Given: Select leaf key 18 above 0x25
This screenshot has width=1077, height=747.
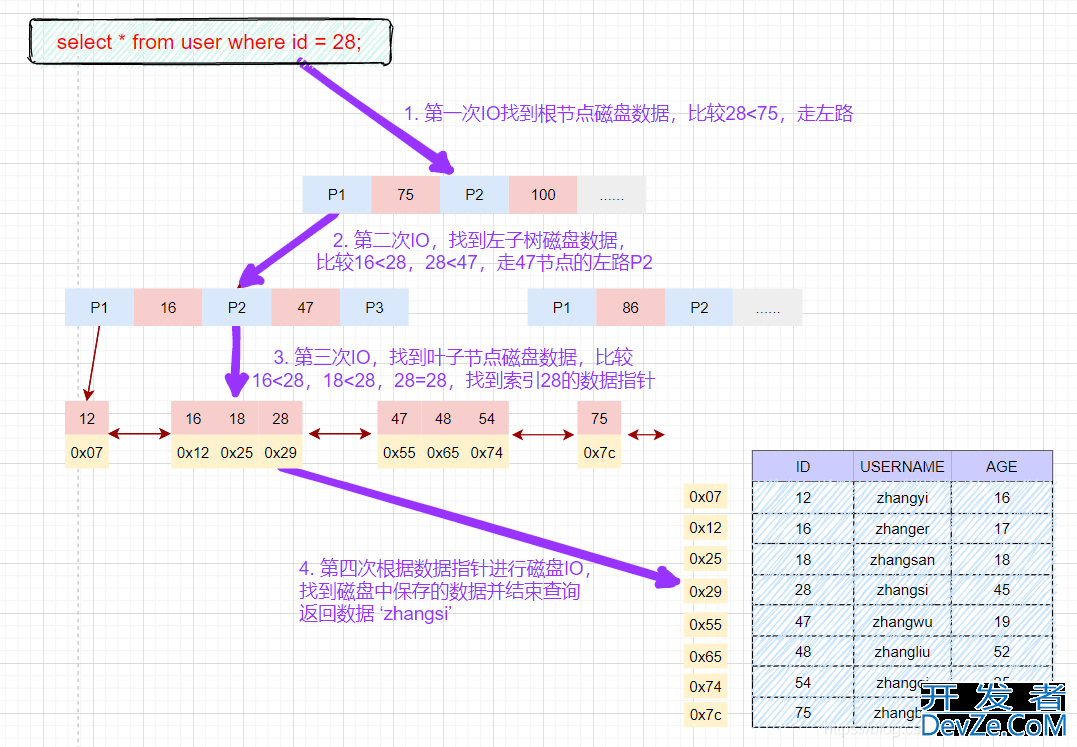Looking at the screenshot, I should coord(237,418).
